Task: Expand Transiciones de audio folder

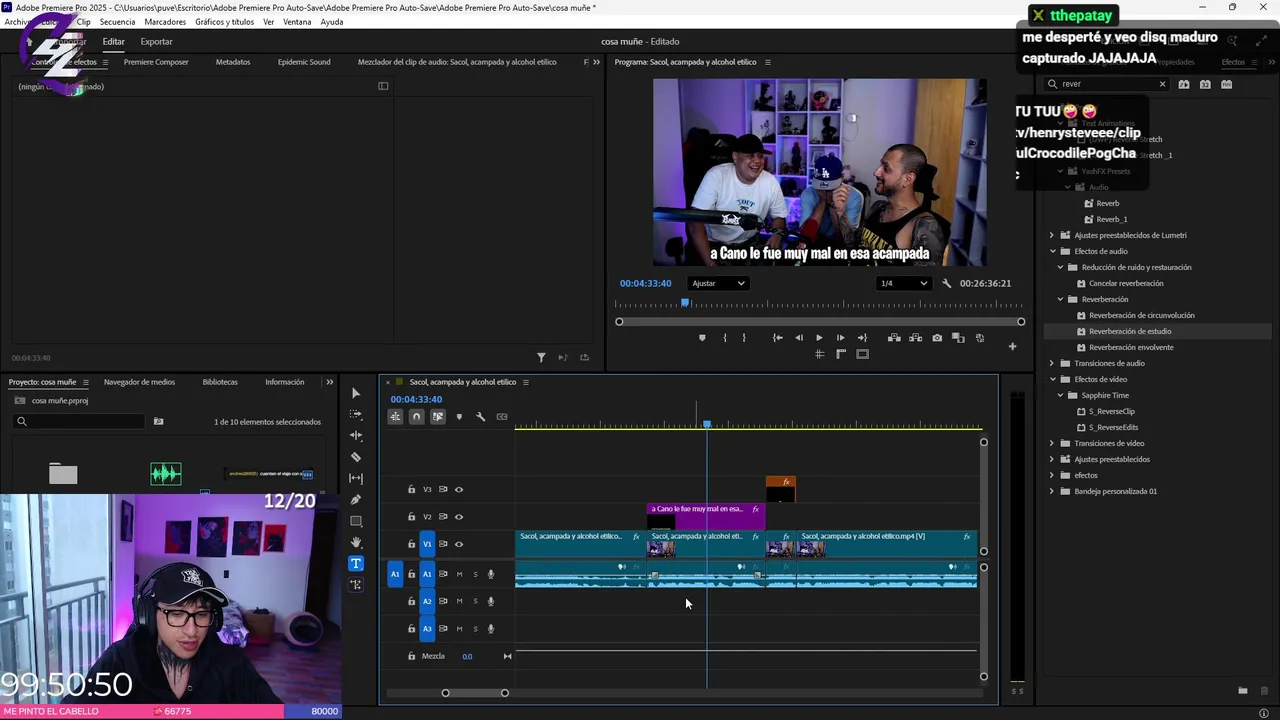Action: coord(1052,363)
